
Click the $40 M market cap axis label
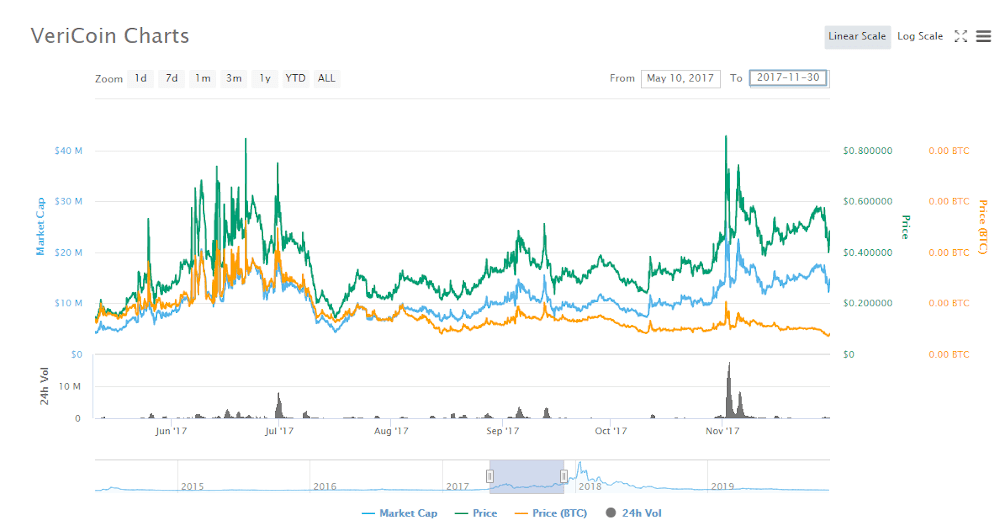68,151
